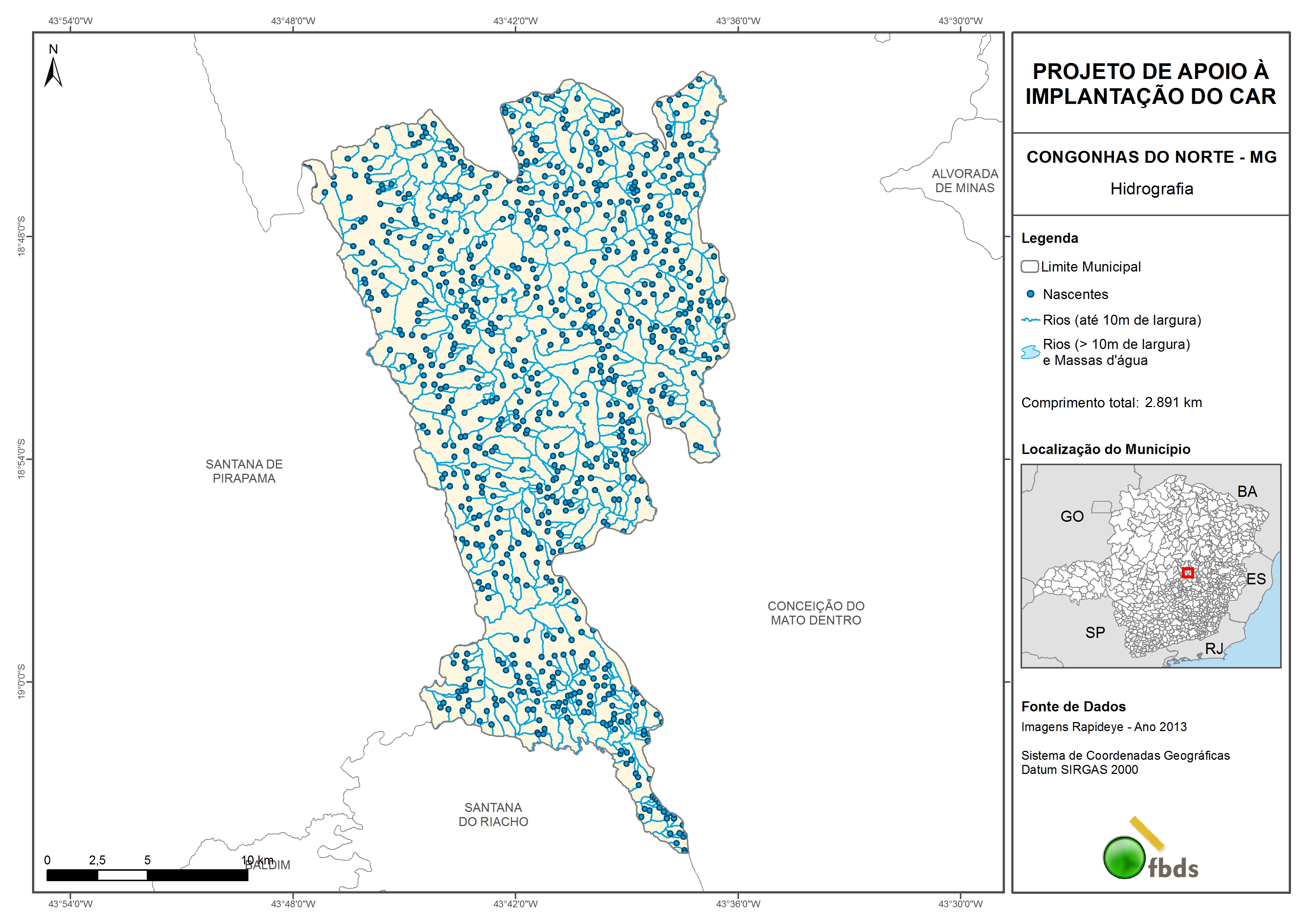Click the CONCEIÇÃO DO MATO DENTRO label
The height and width of the screenshot is (924, 1307).
point(816,613)
